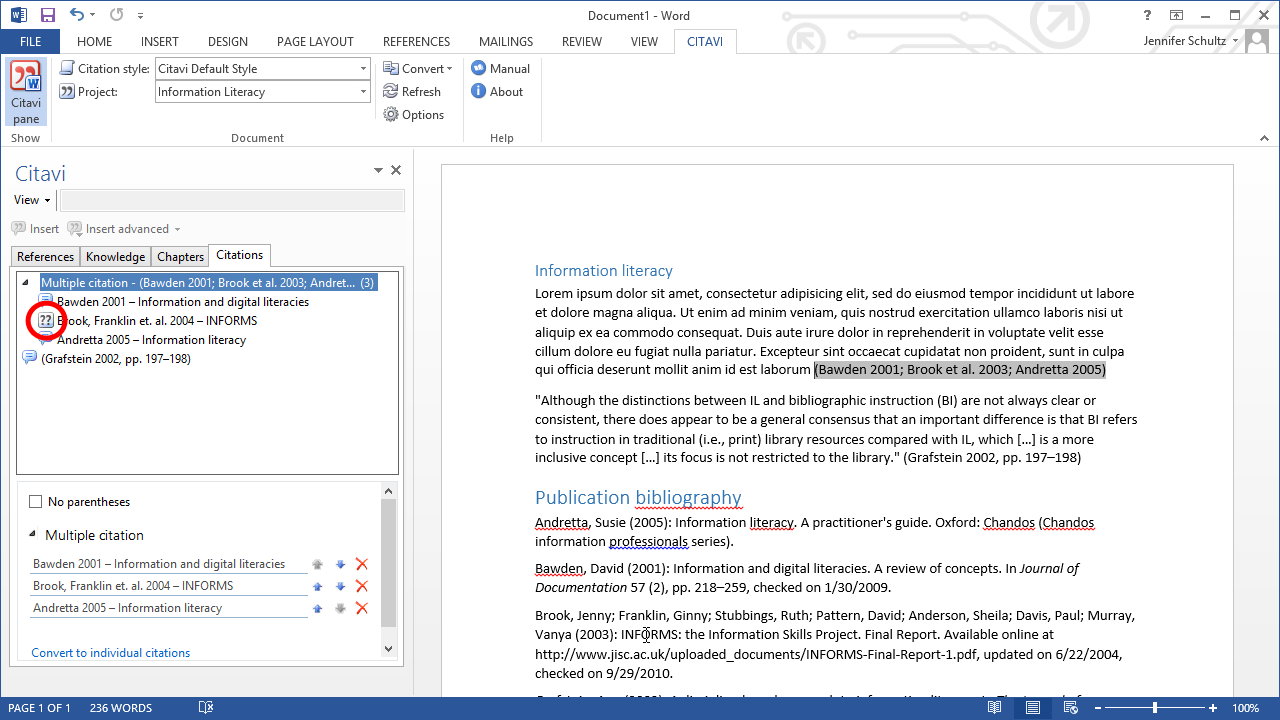Image resolution: width=1280 pixels, height=720 pixels.
Task: Open the Project dropdown
Action: pos(363,92)
